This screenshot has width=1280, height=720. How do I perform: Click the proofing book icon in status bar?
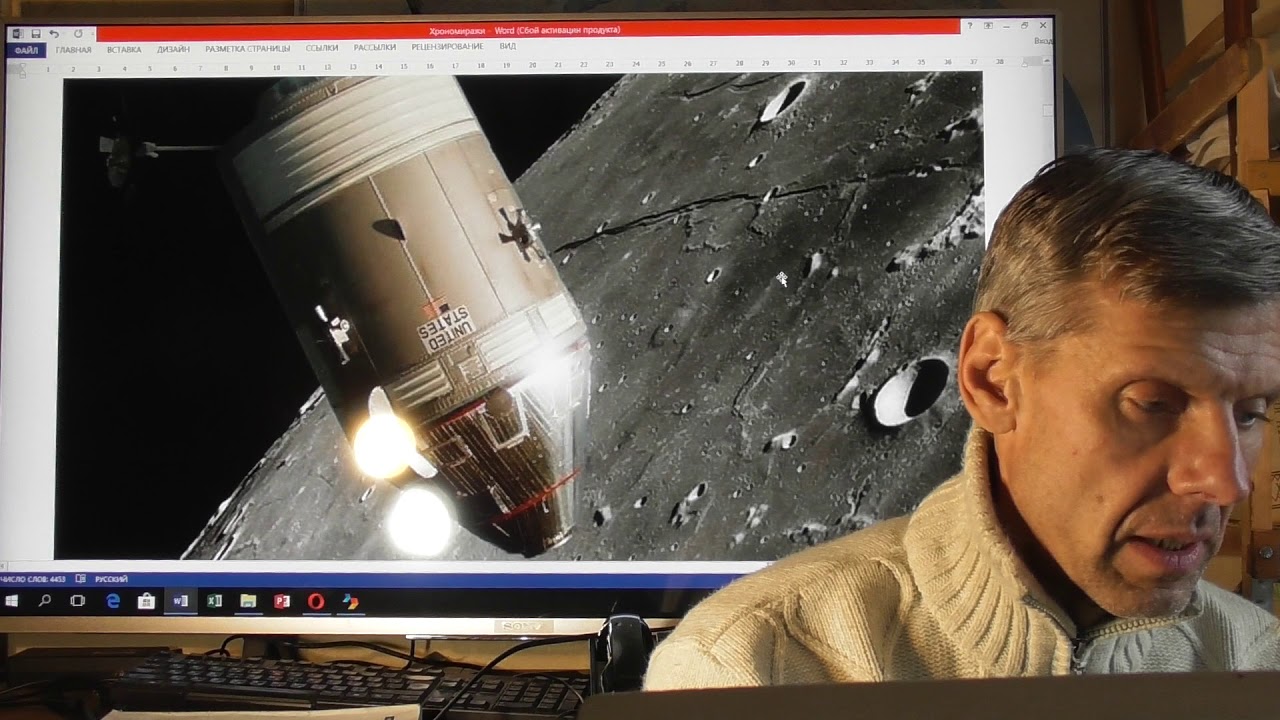[x=80, y=579]
